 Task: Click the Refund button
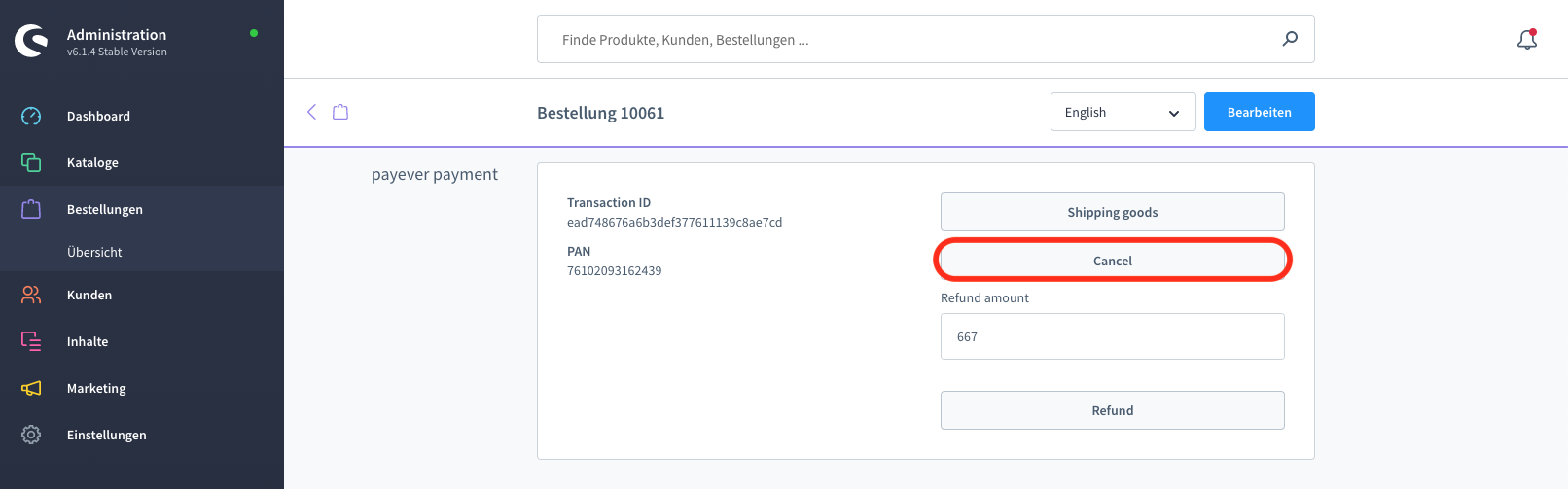1113,410
